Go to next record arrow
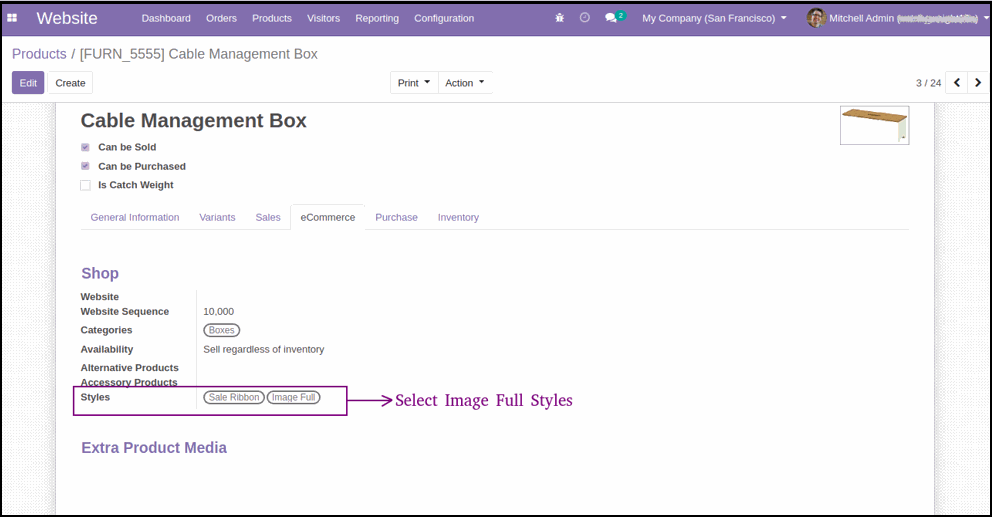The image size is (992, 517). coord(977,83)
